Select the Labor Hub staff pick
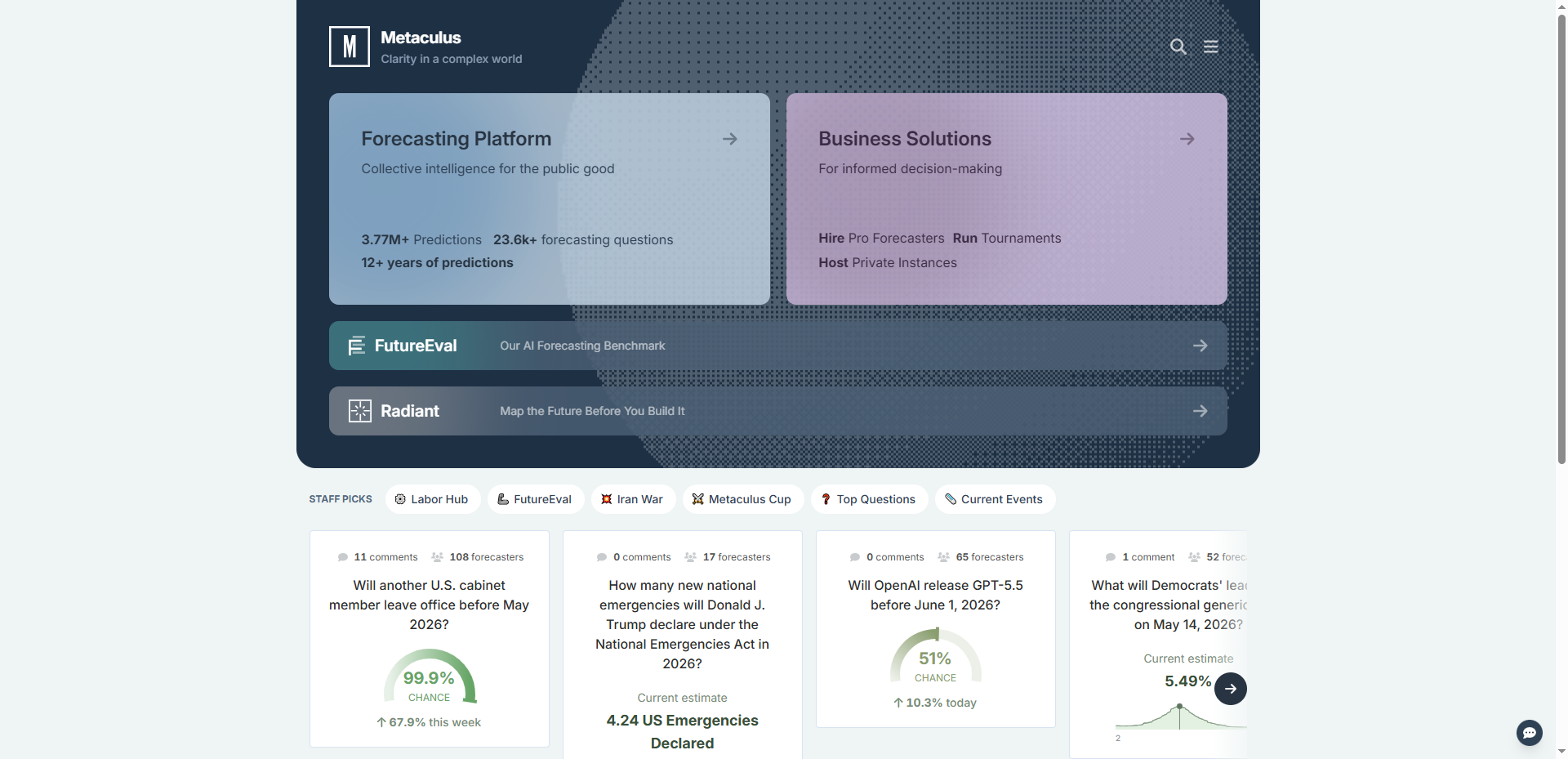The height and width of the screenshot is (759, 1568). point(432,499)
